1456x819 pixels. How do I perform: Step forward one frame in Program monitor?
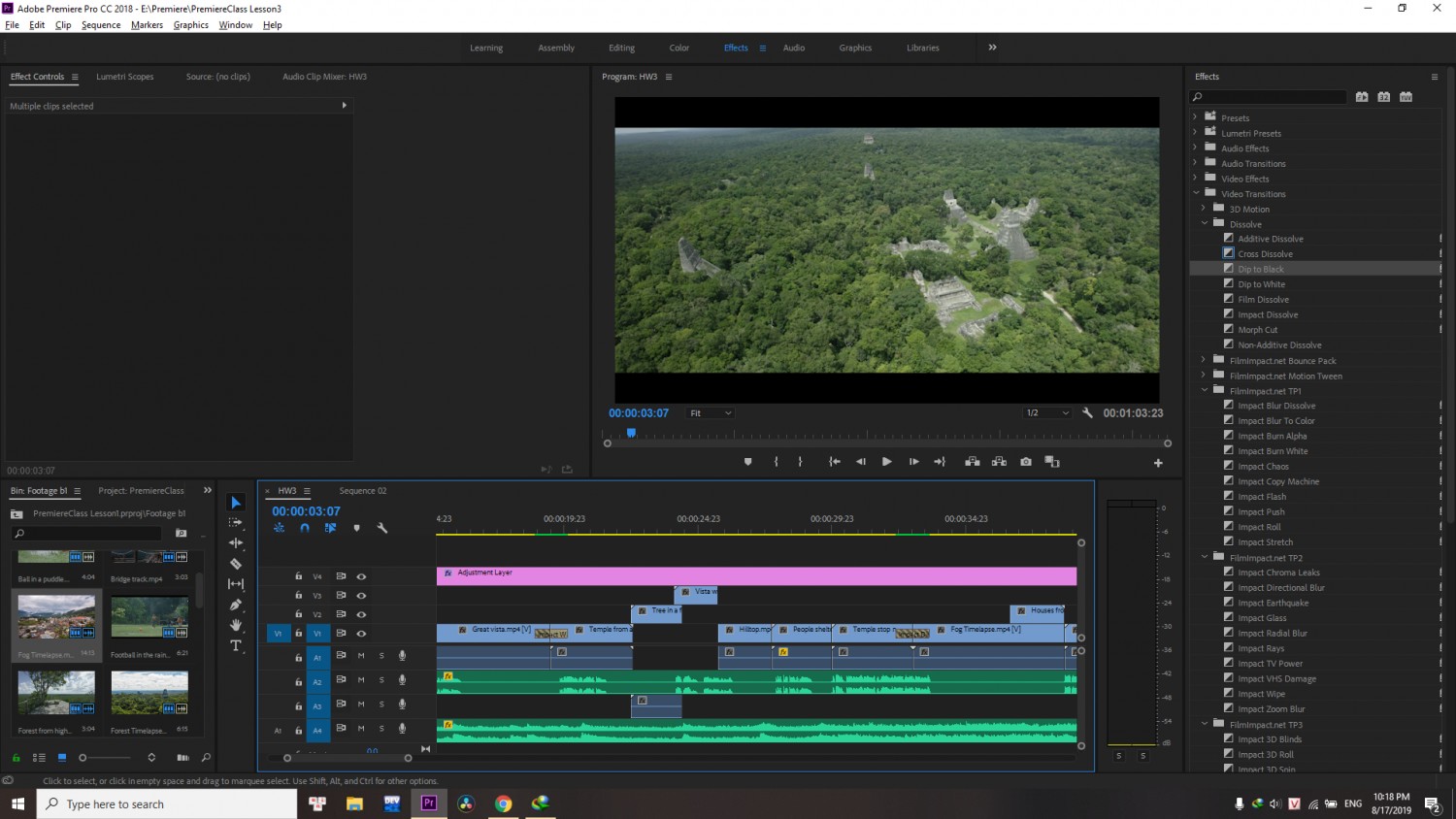click(x=913, y=462)
